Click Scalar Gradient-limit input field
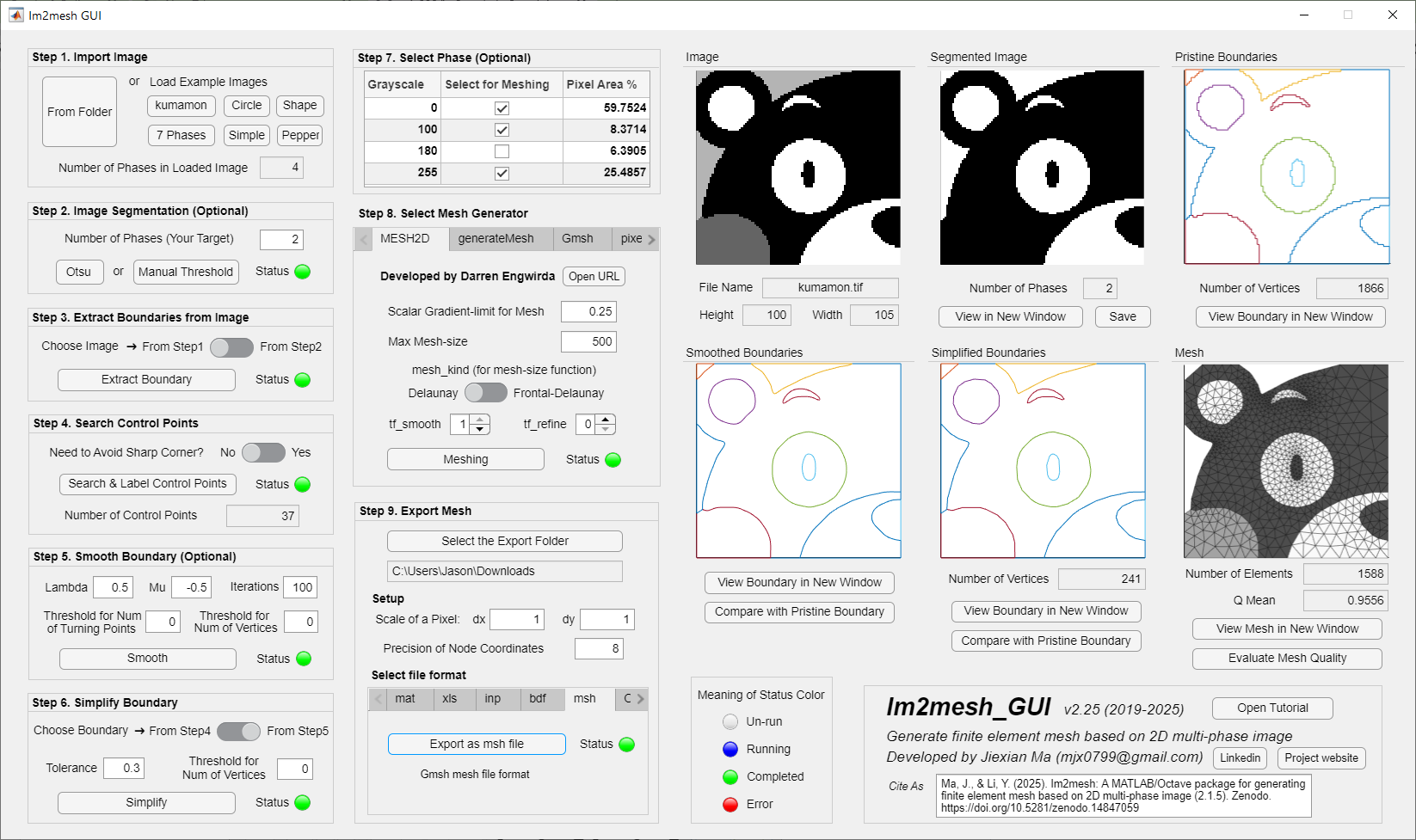1416x840 pixels. 588,312
